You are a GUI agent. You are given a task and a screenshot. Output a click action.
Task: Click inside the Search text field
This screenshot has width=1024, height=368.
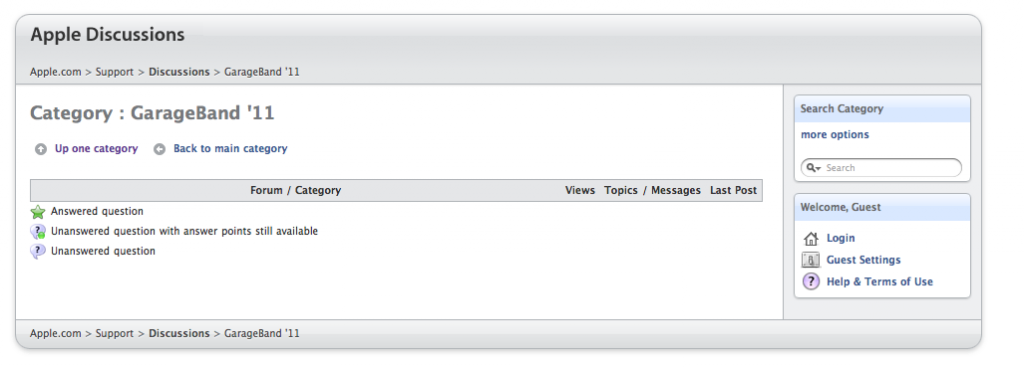[x=889, y=168]
